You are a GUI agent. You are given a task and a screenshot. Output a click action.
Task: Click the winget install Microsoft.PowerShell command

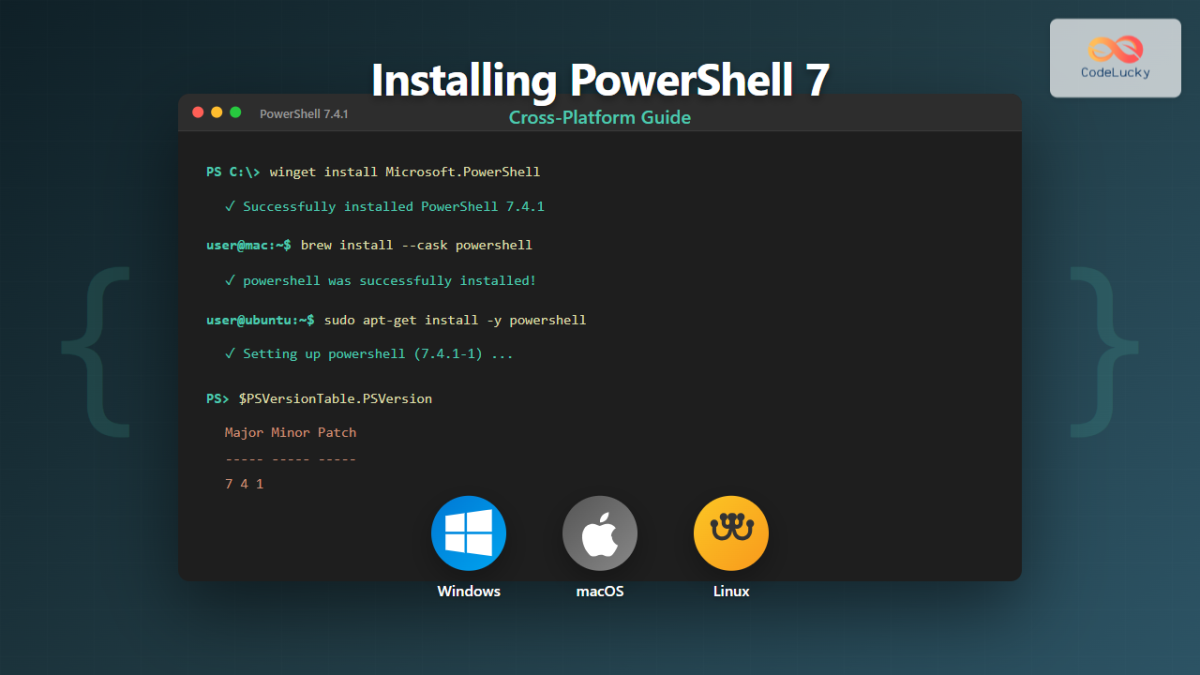pos(404,172)
